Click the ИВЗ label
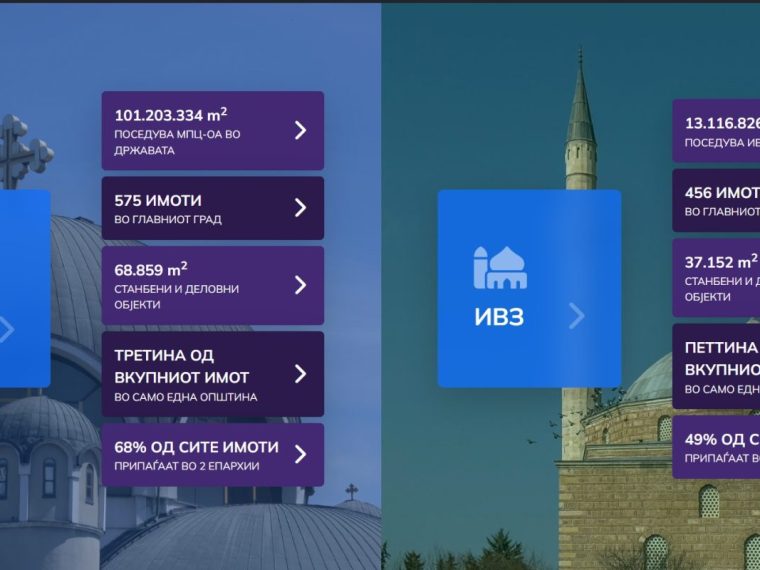760x570 pixels. (x=499, y=317)
